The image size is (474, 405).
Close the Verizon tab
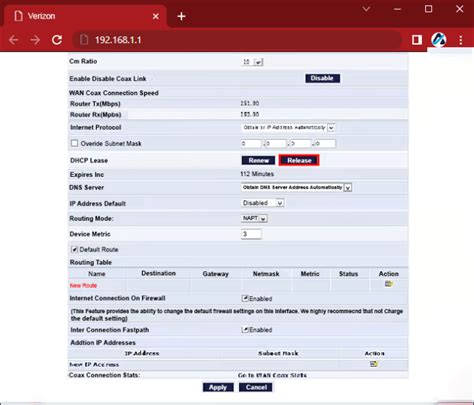[156, 16]
